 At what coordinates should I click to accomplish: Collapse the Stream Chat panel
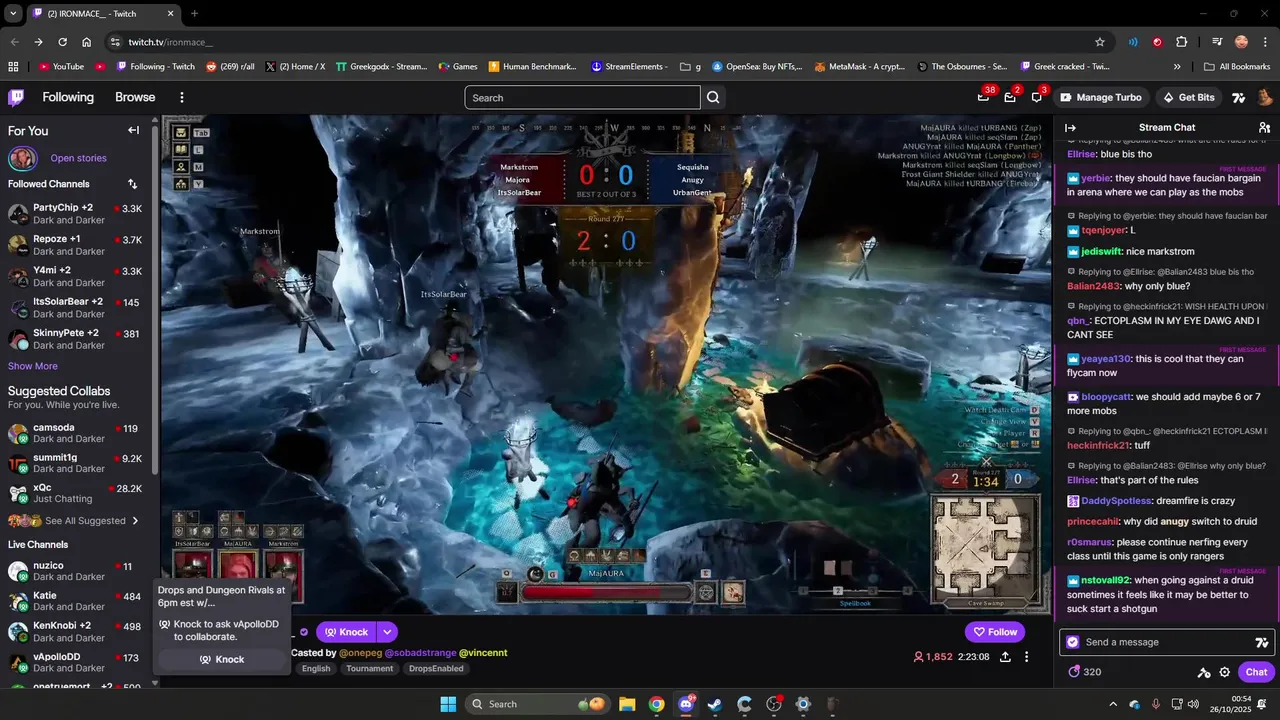(x=1070, y=127)
